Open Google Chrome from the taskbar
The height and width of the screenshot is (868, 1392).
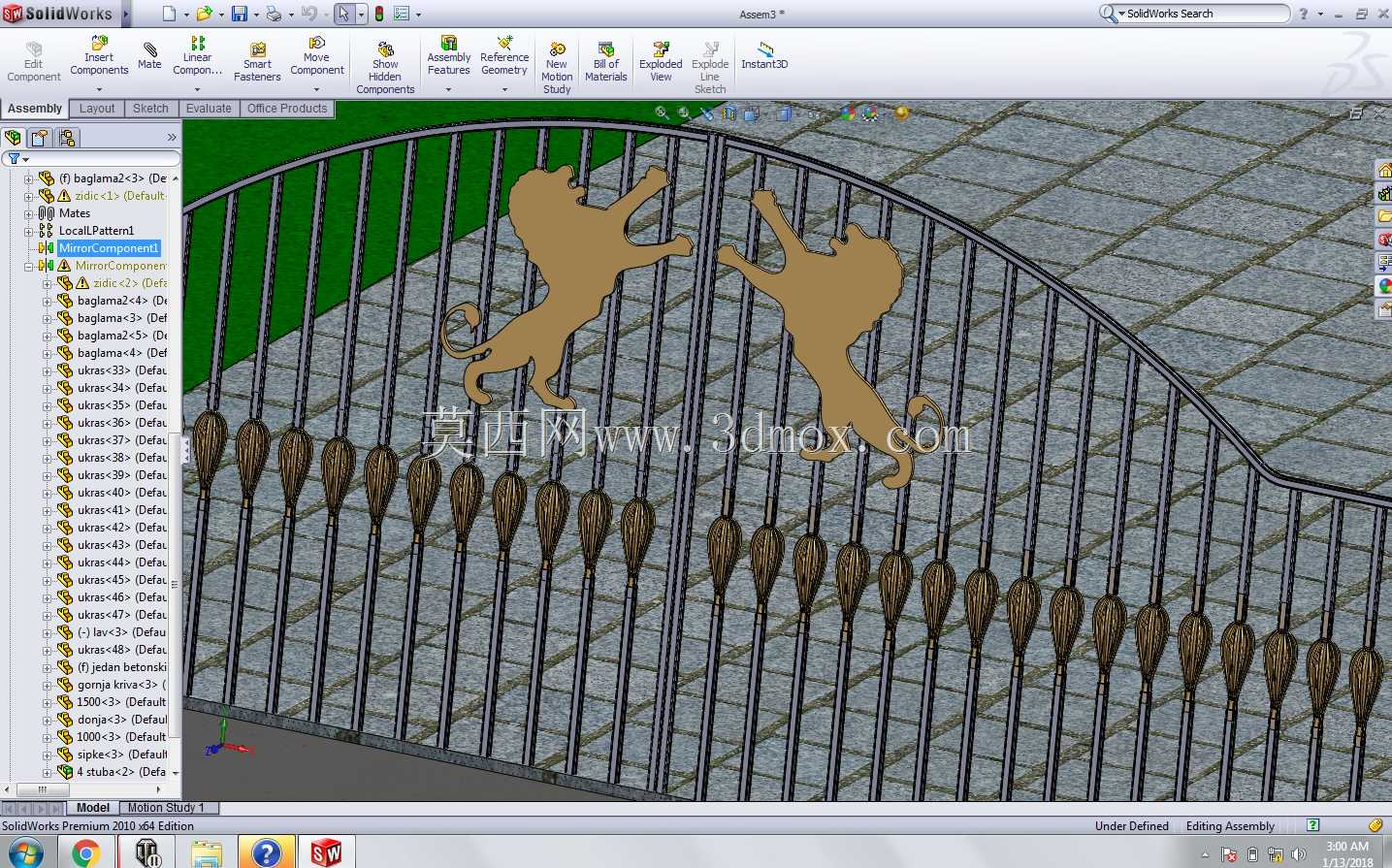85,853
